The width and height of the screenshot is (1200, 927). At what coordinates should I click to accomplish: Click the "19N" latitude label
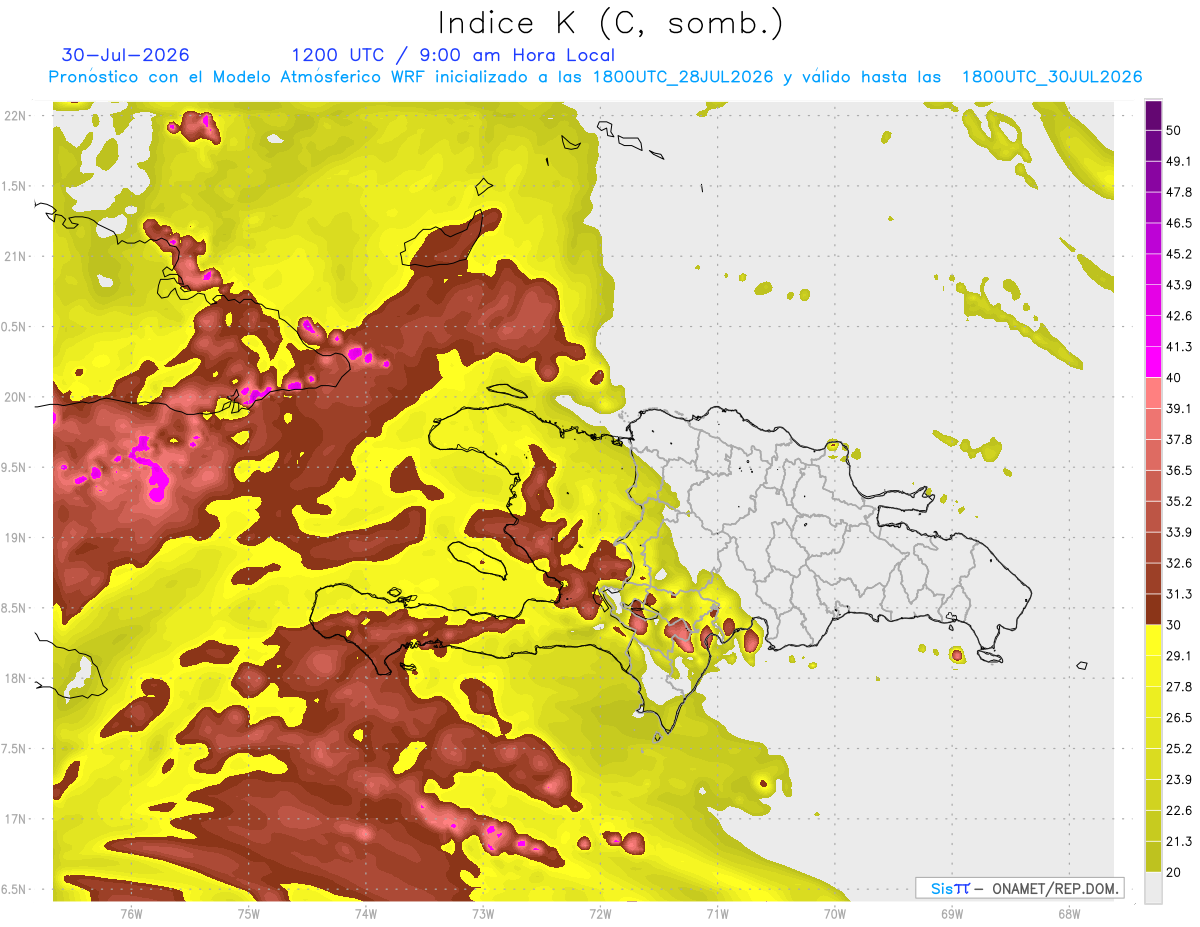coord(15,538)
